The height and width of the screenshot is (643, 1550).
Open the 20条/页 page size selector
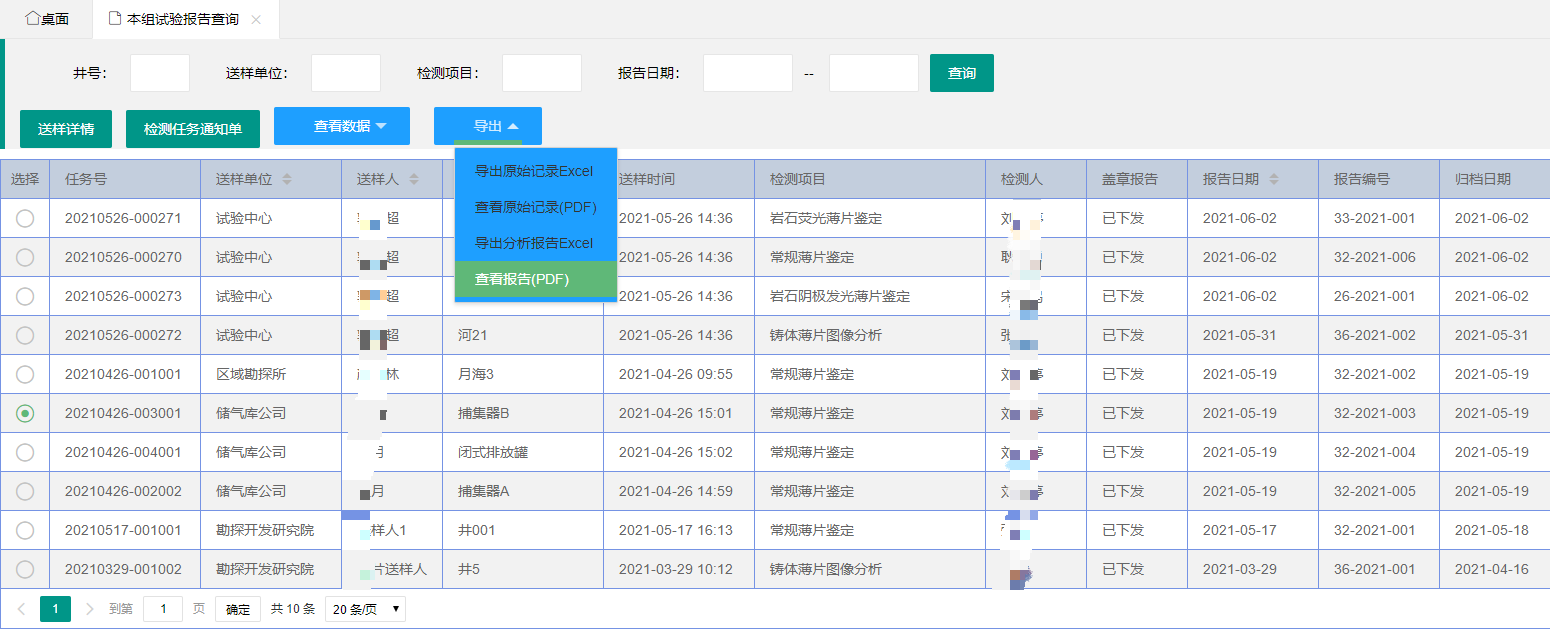[x=365, y=608]
